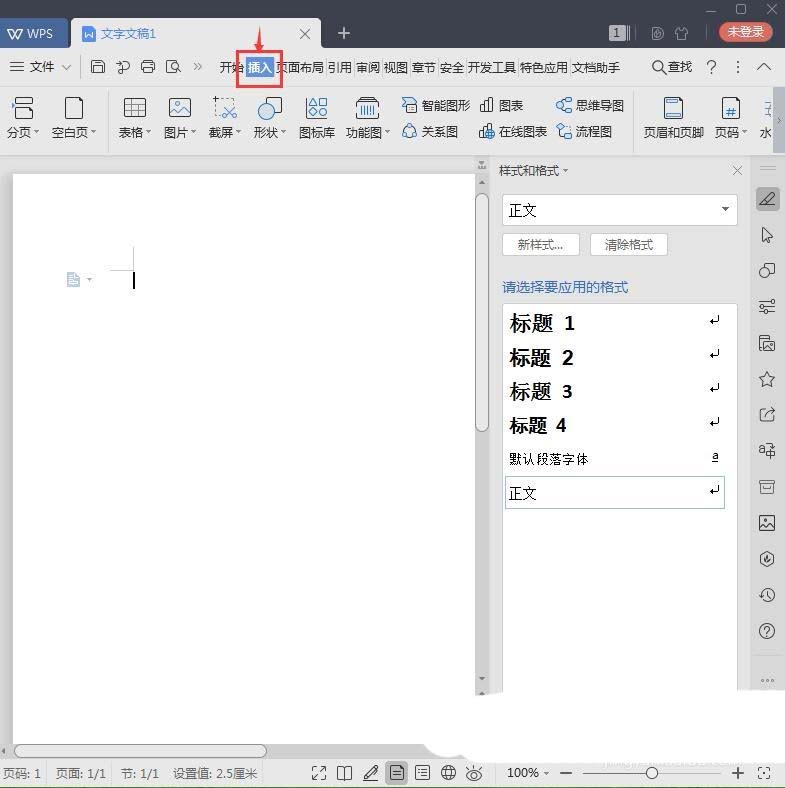Click the help question icon in right sidebar
This screenshot has width=785, height=788.
[767, 631]
